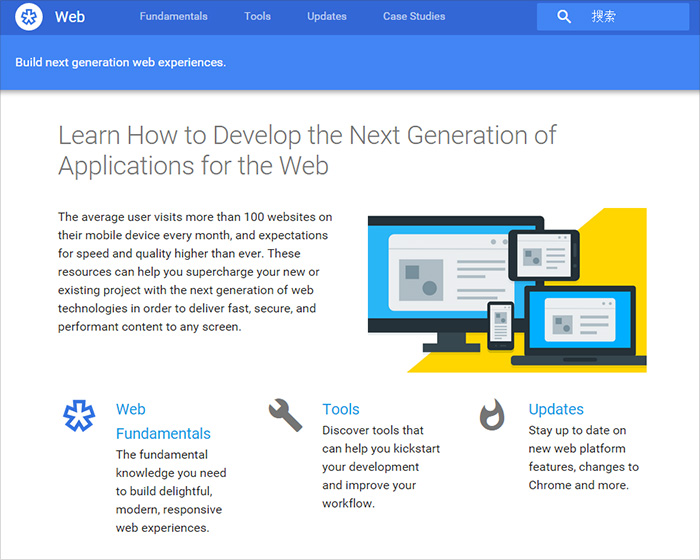Go to Updates in the top navigation
700x560 pixels.
[327, 17]
